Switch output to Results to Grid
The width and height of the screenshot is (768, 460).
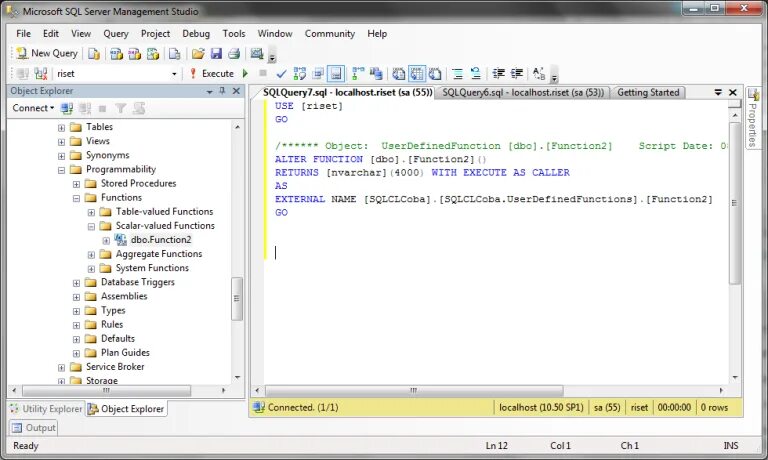pyautogui.click(x=417, y=73)
